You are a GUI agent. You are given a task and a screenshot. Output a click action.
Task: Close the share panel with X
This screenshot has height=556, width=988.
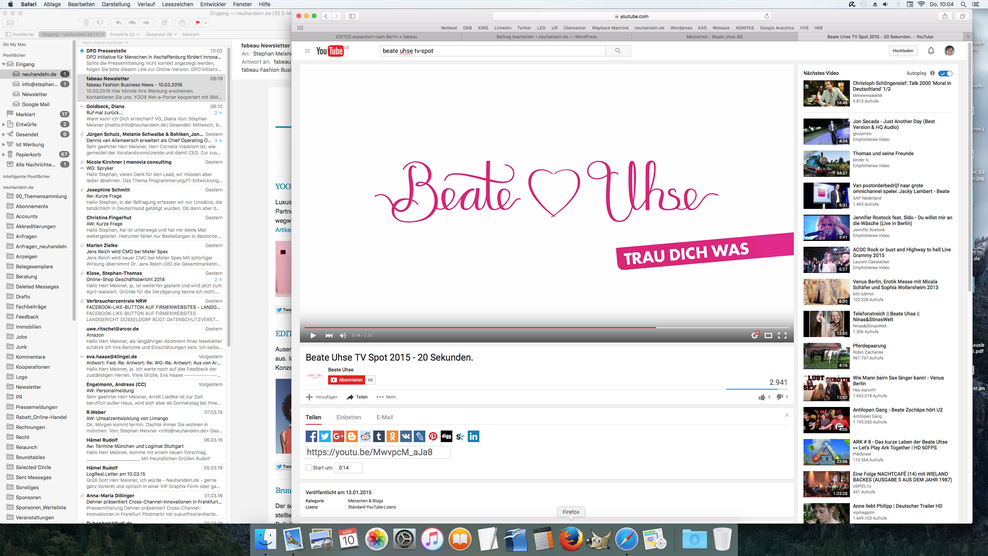786,415
